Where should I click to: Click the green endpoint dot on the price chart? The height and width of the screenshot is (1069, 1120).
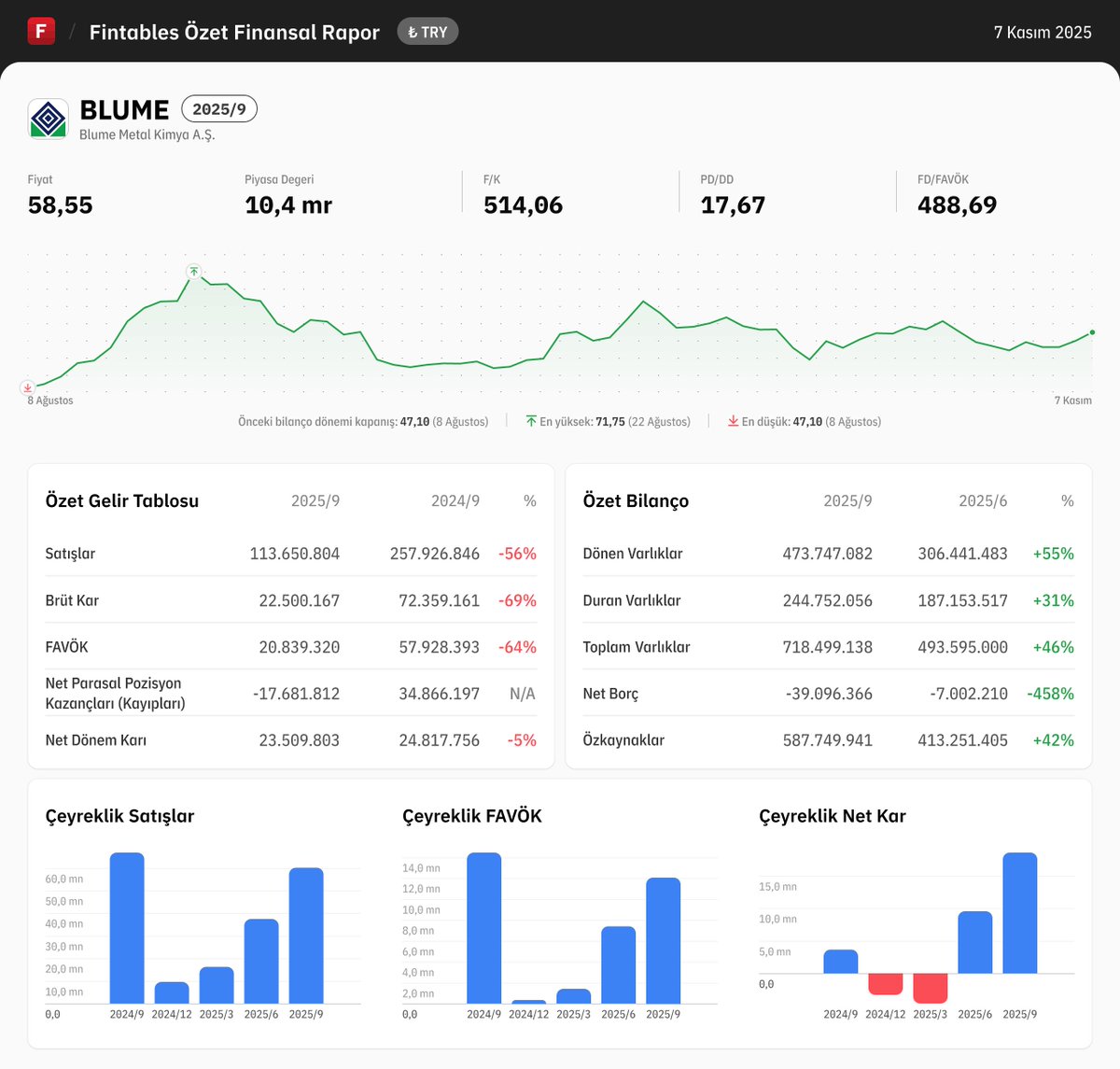1091,331
